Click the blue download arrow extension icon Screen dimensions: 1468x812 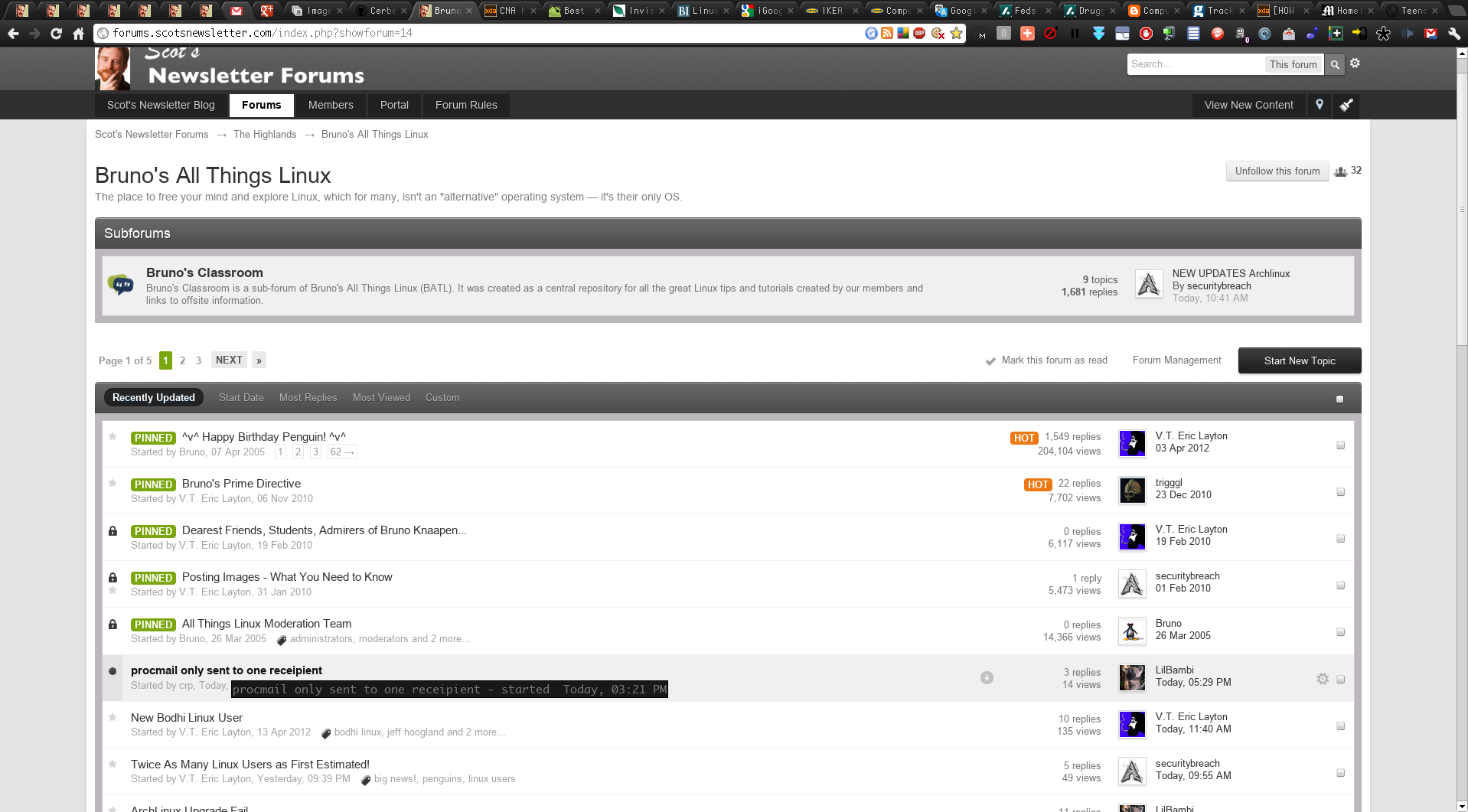click(x=1099, y=34)
